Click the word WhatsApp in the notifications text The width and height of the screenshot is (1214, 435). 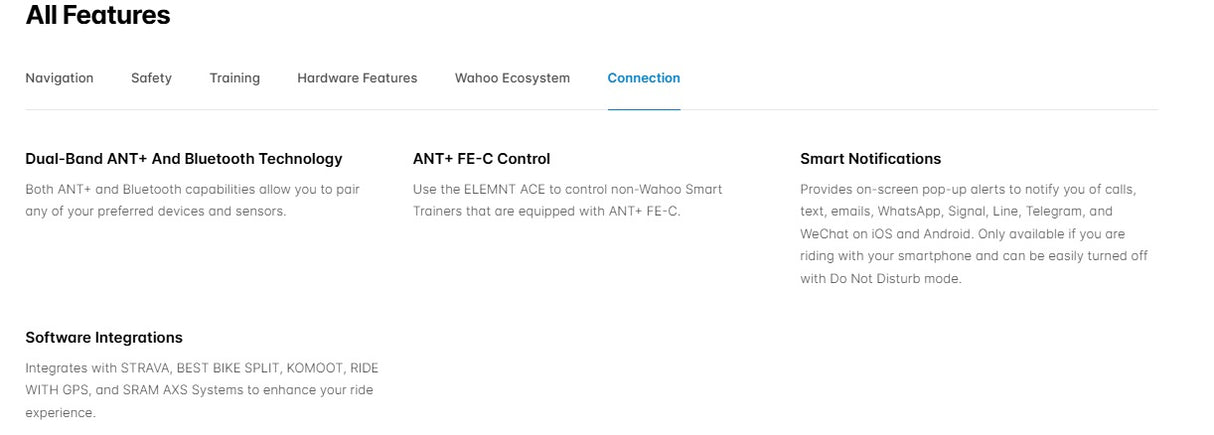pos(911,212)
